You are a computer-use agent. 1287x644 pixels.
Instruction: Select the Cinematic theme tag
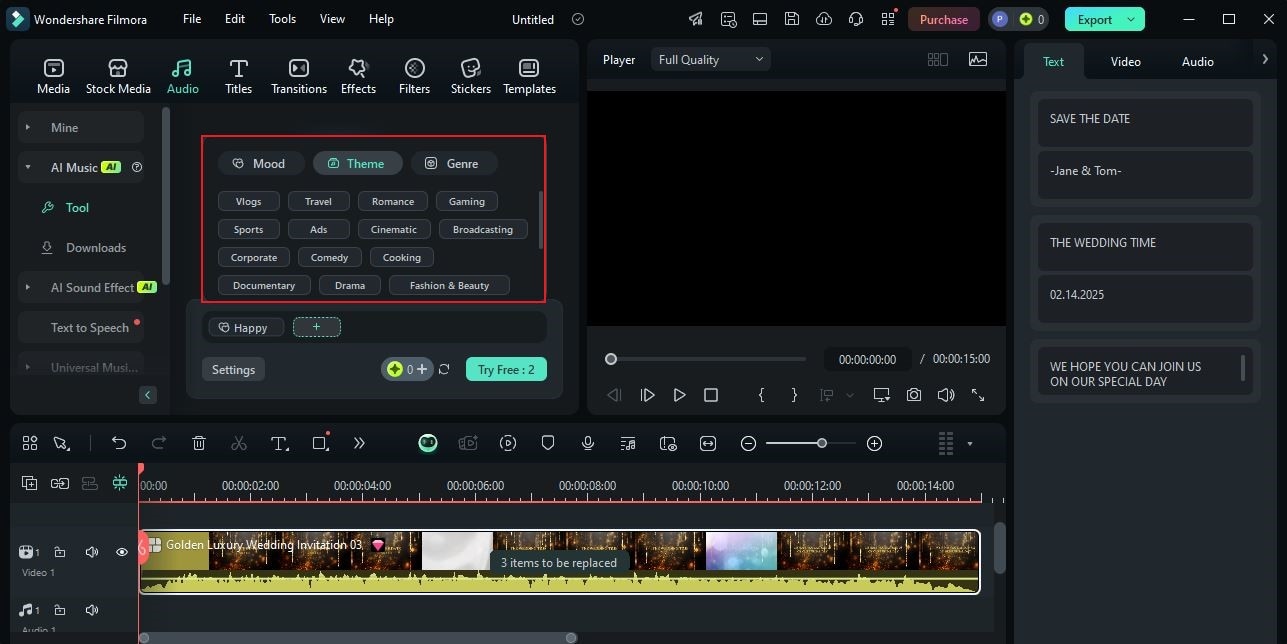(394, 229)
